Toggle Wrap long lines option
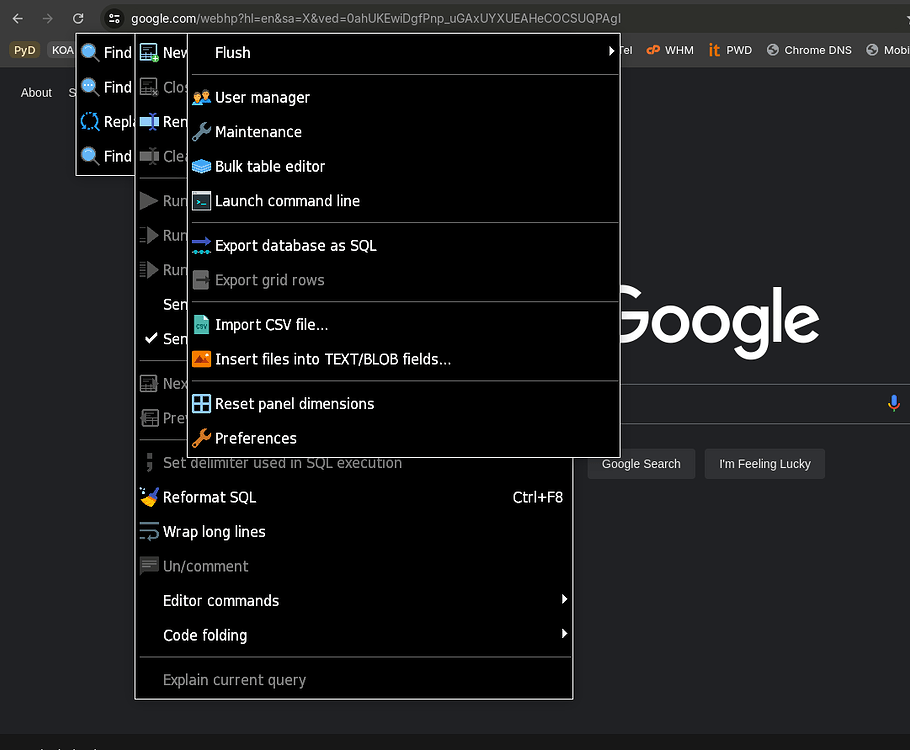Screen dimensions: 910x750 (214, 532)
